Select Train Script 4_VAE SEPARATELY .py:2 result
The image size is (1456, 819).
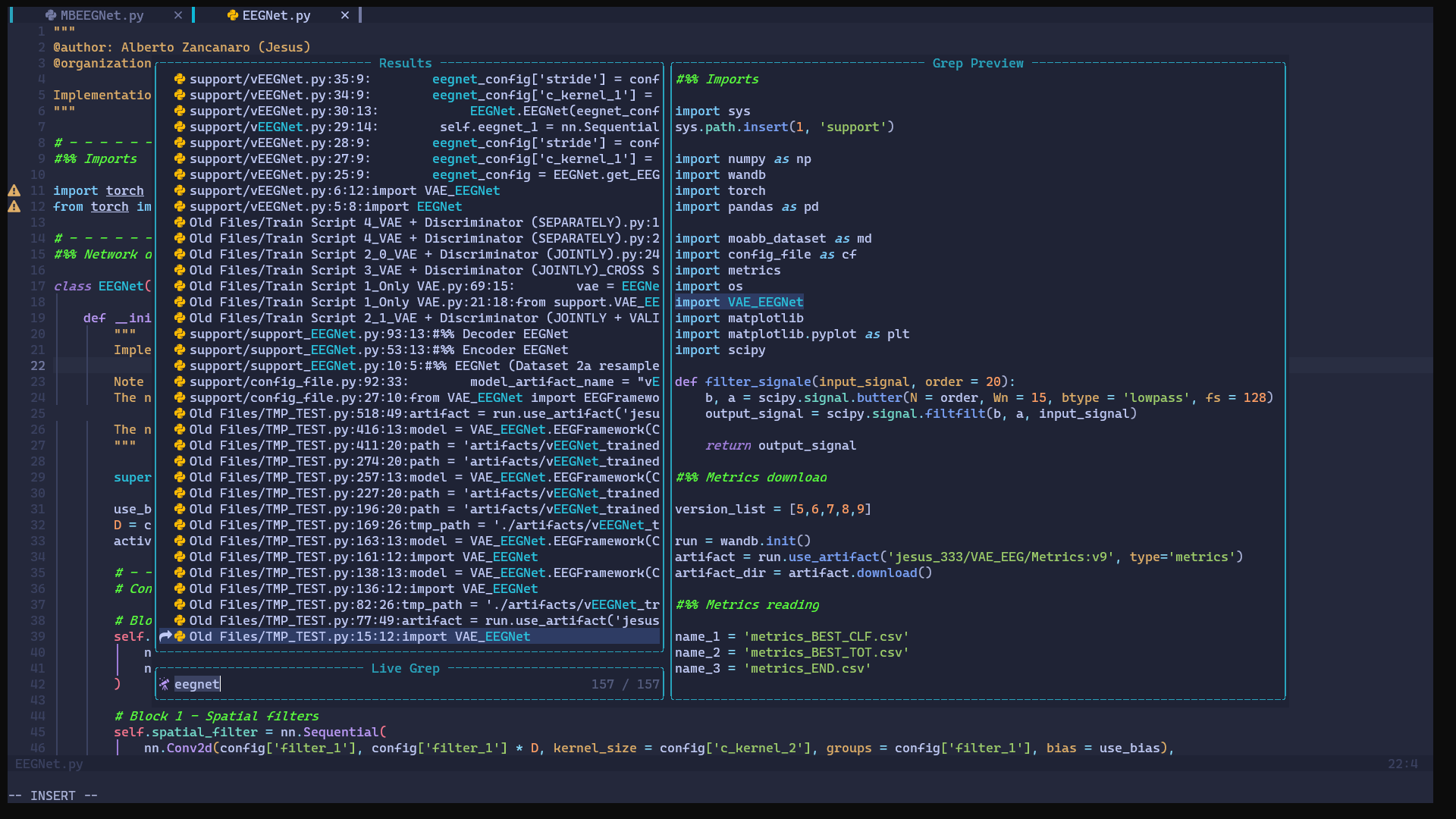tap(409, 238)
